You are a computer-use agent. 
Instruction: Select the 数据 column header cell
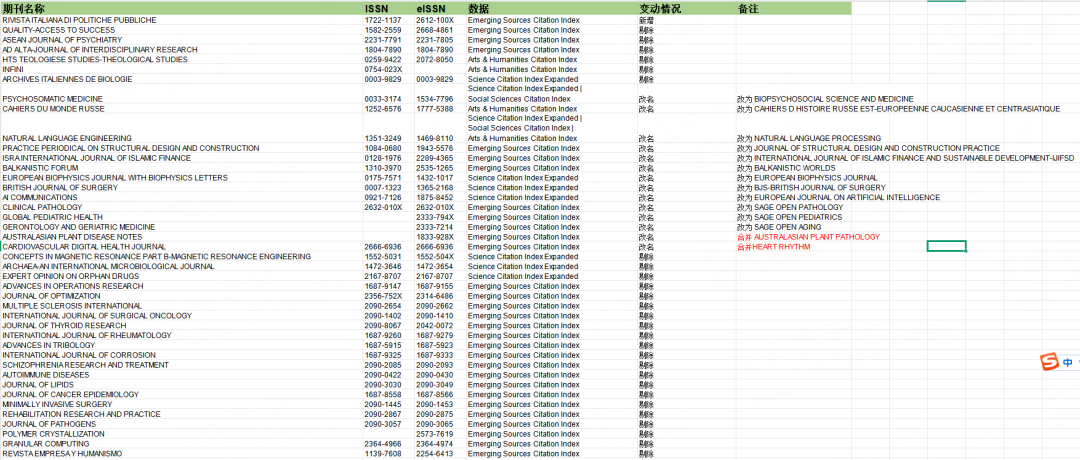[552, 9]
